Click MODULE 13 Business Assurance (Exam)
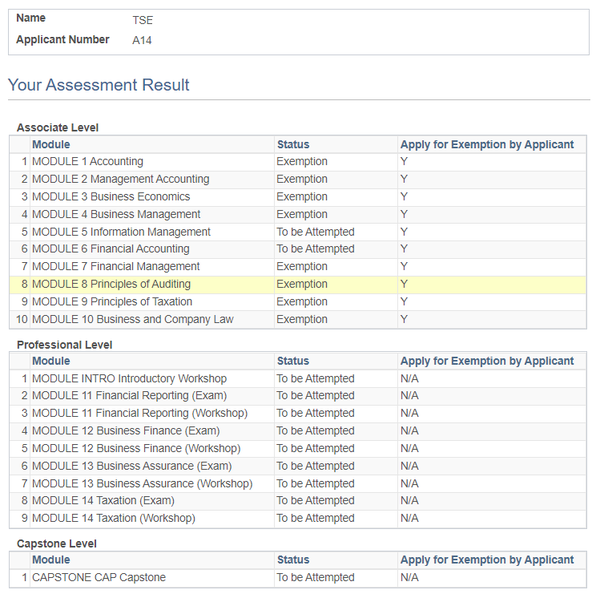600x602 pixels. pyautogui.click(x=131, y=466)
